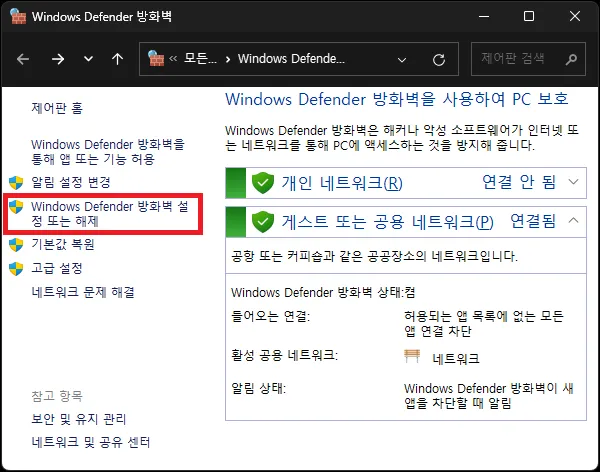Go up one level with the up arrow
The image size is (600, 472).
[x=117, y=59]
